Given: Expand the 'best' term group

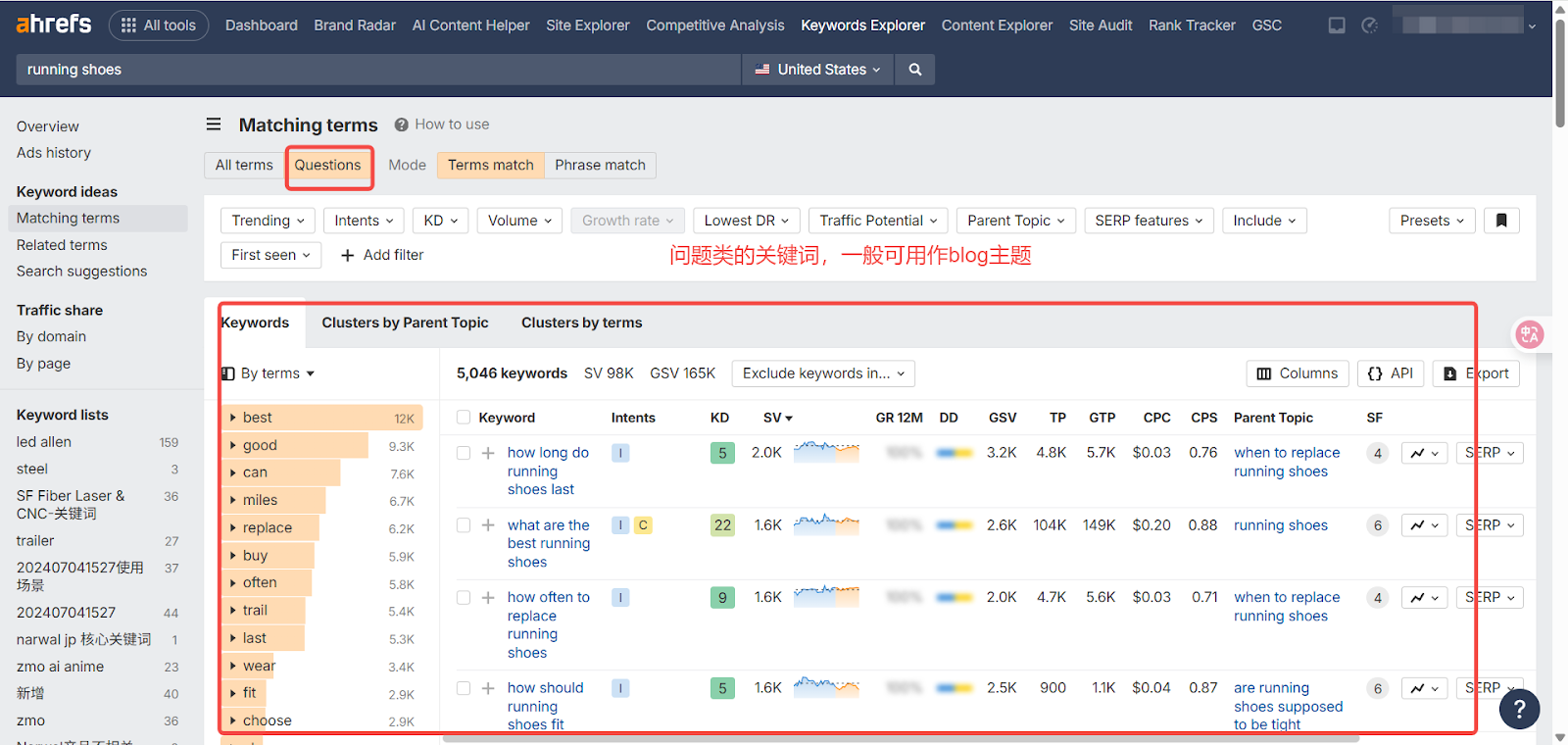Looking at the screenshot, I should tap(233, 418).
